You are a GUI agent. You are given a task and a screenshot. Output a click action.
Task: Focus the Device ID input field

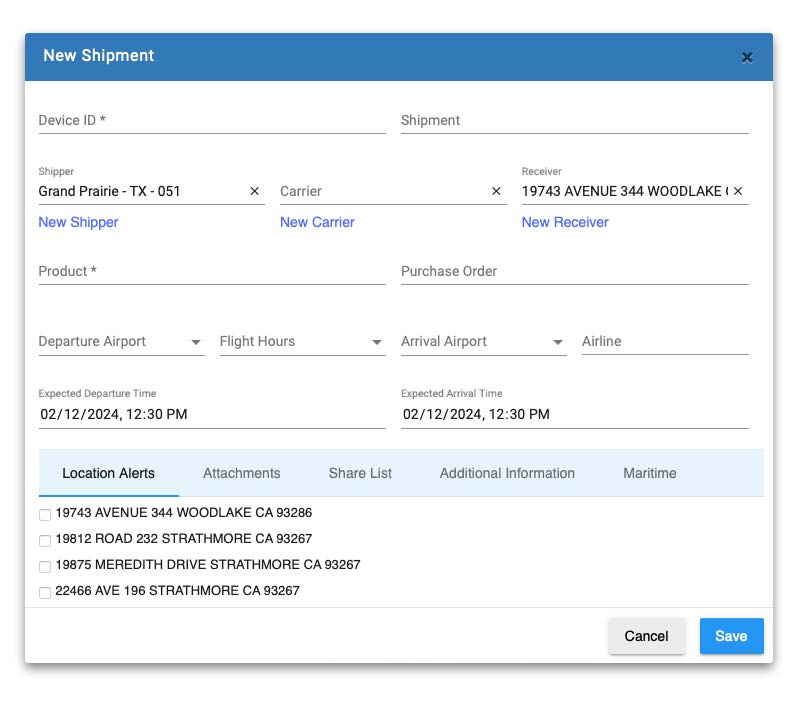211,121
